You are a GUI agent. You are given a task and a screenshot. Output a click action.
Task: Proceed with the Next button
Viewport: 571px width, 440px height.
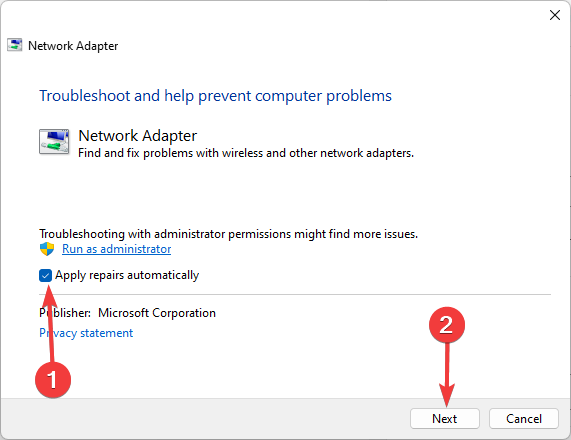tap(445, 419)
